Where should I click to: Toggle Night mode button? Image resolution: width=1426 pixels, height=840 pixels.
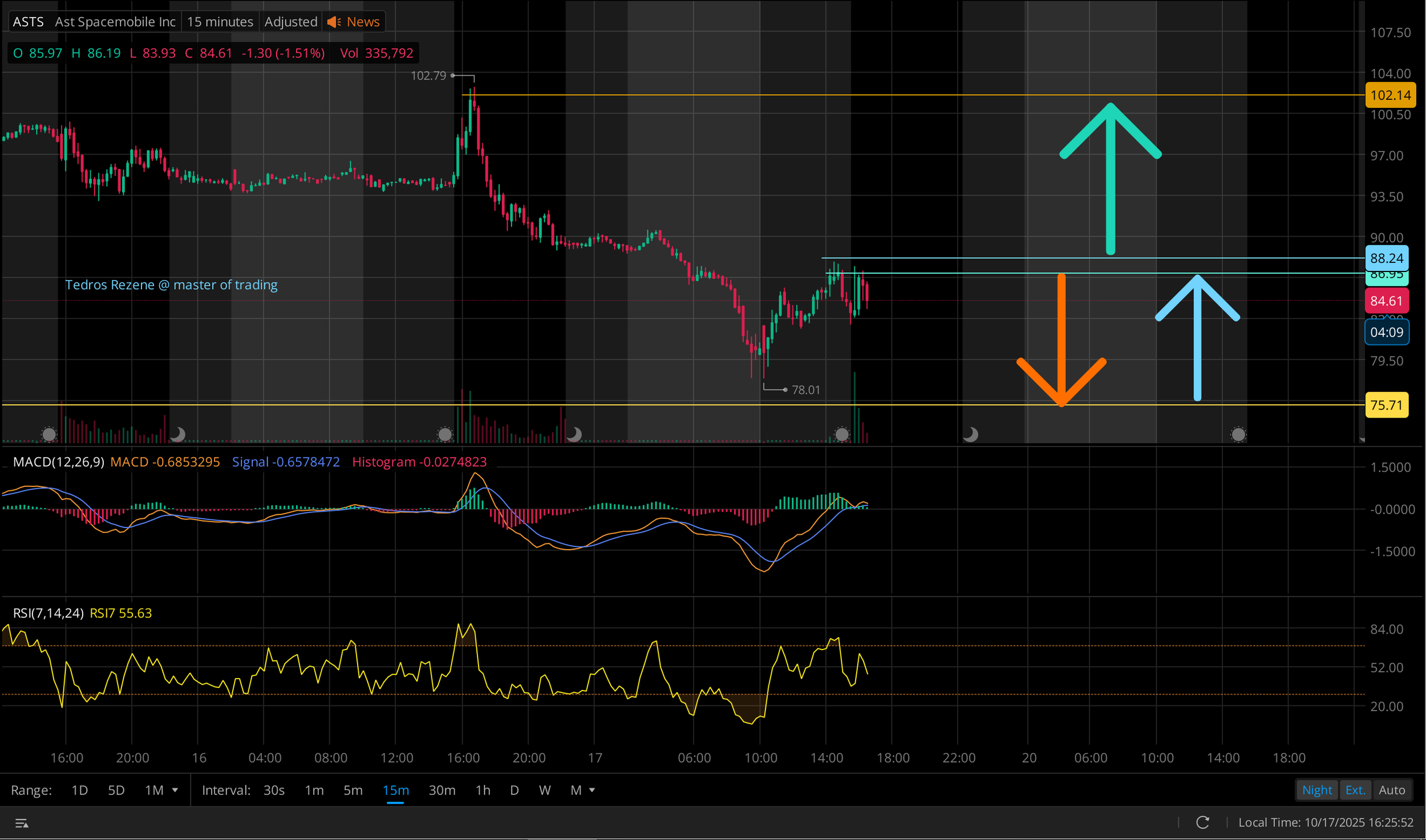(1316, 790)
